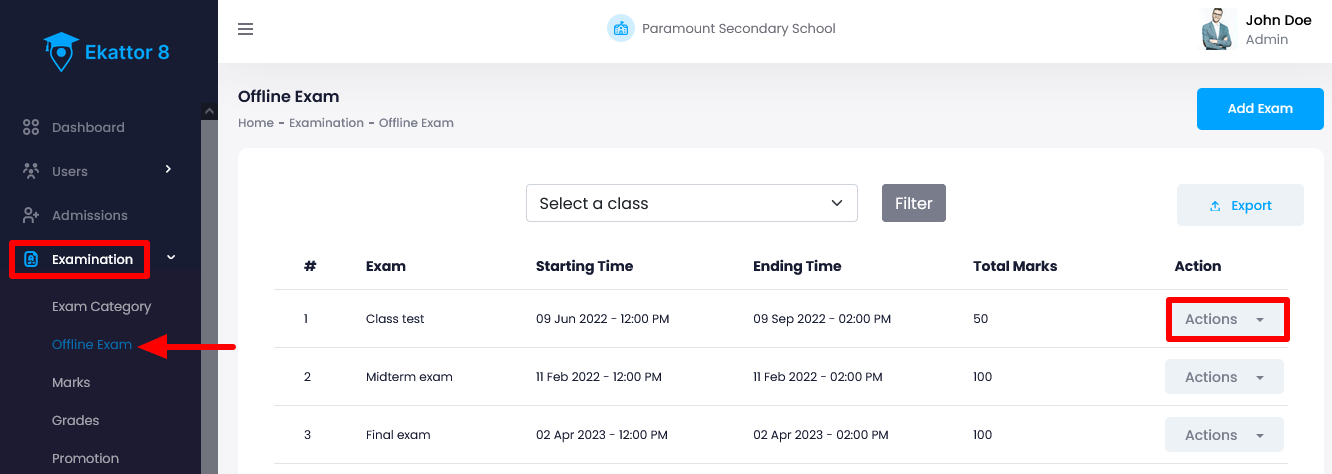Screen dimensions: 1332x474
Task: Click the Admissions person-plus icon
Action: [31, 215]
